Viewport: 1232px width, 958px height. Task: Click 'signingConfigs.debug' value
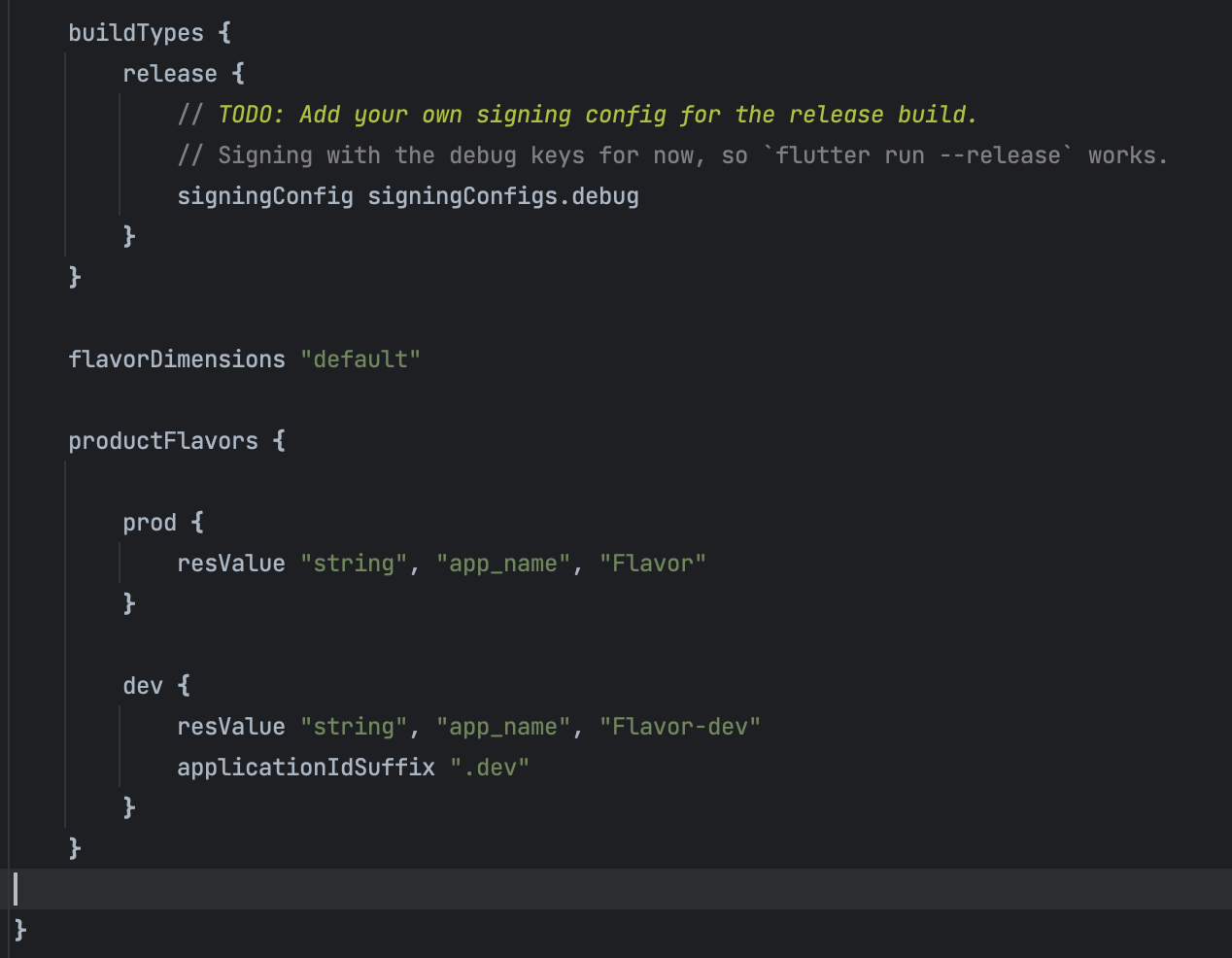pyautogui.click(x=503, y=196)
